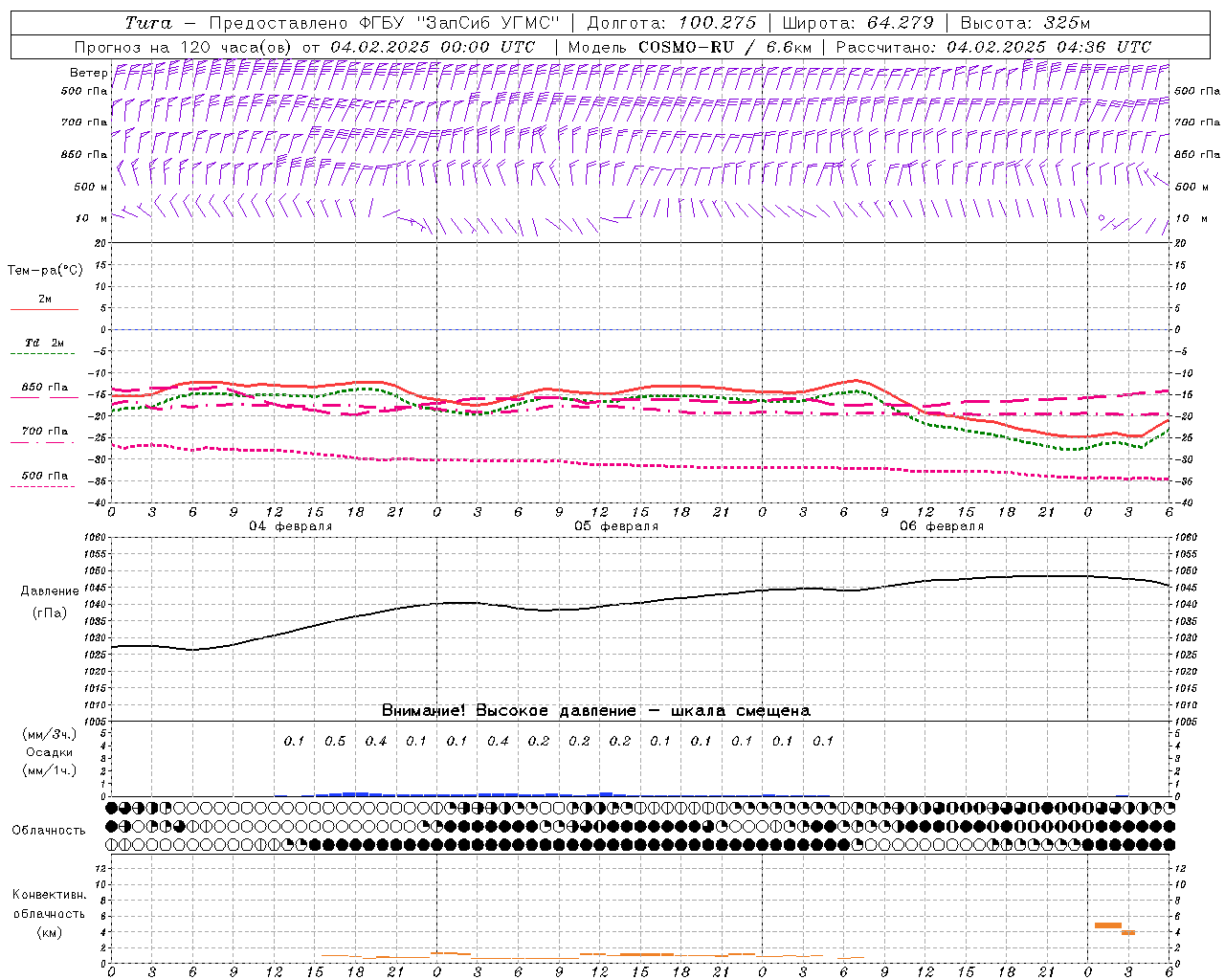The height and width of the screenshot is (980, 1225).
Task: Select the latitude value Широта: 64.279
Action: (857, 23)
